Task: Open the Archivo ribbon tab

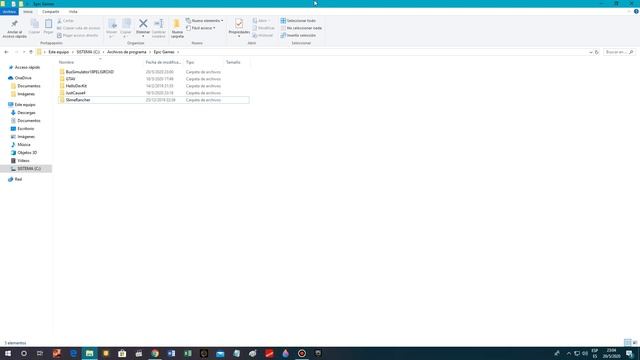Action: 9,11
